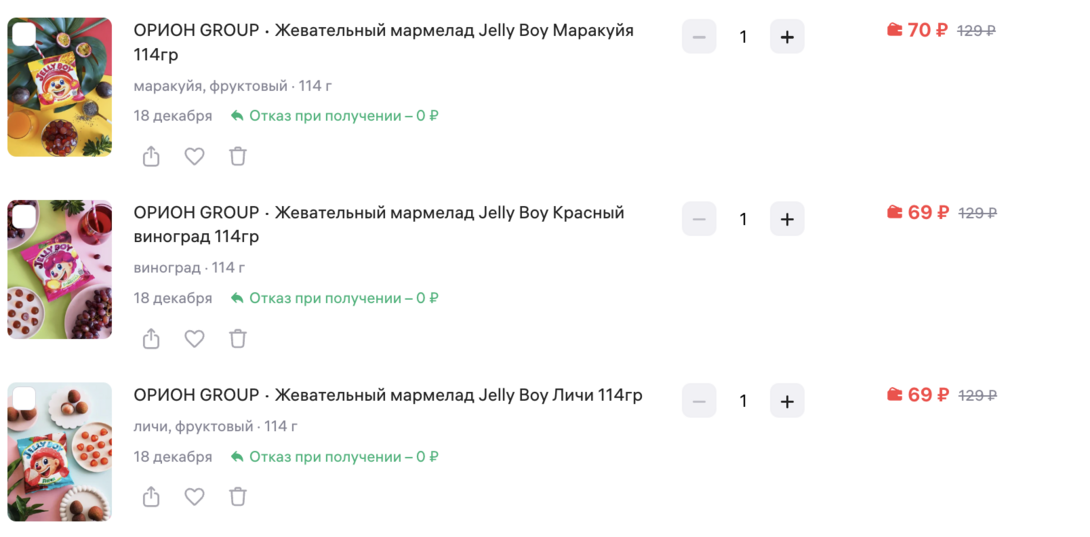Favorite the Jelly Boy Красный виноград item

point(194,339)
